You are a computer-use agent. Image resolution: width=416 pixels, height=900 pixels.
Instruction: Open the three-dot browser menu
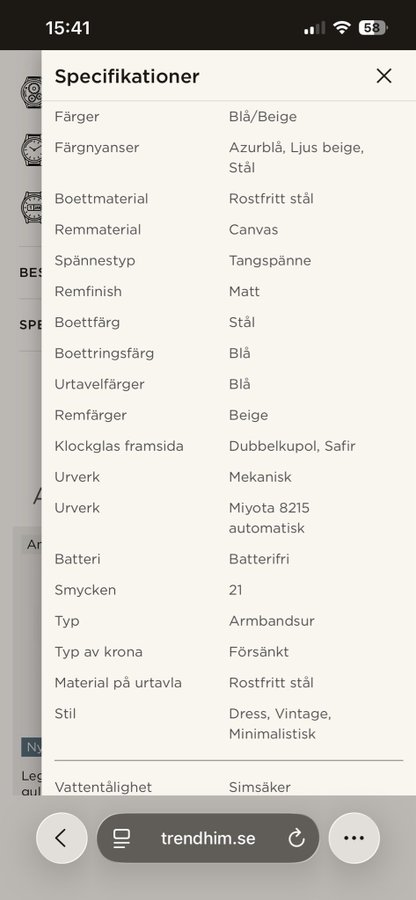click(354, 838)
